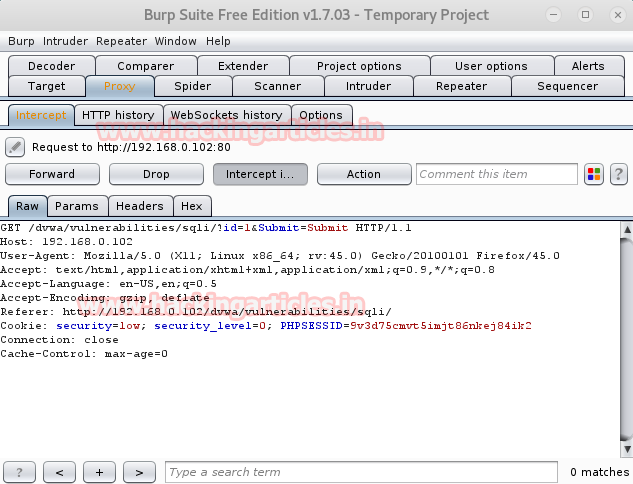This screenshot has height=484, width=633.
Task: Click the GET request line
Action: pos(206,228)
